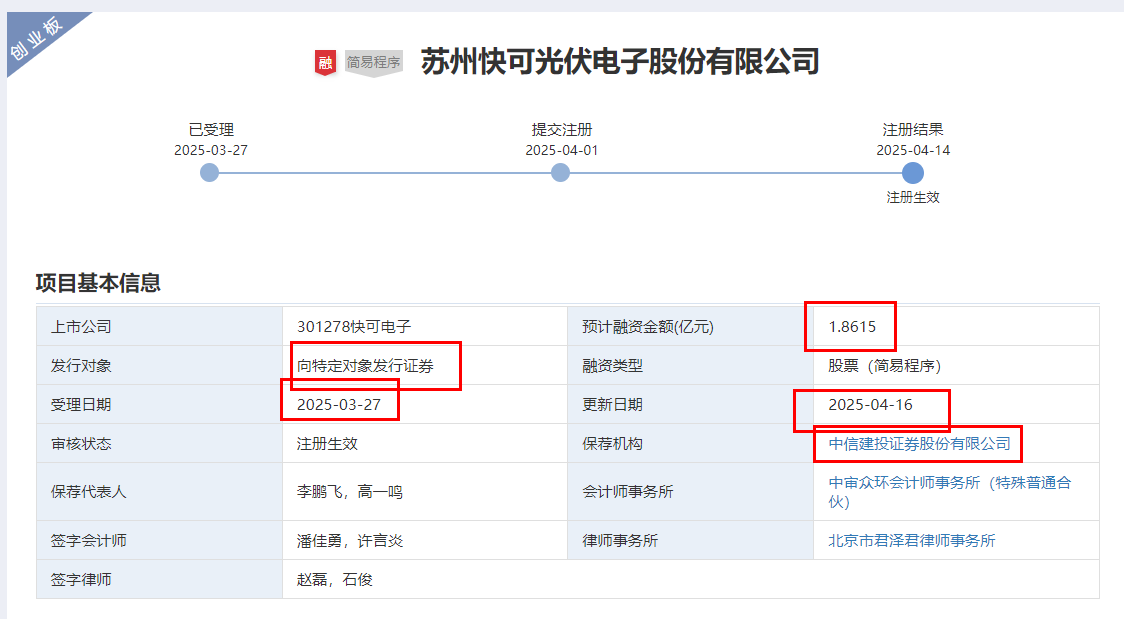Image resolution: width=1124 pixels, height=619 pixels.
Task: Click the sponsor representatives 李鹏飞，高一鸣 cell
Action: [350, 491]
